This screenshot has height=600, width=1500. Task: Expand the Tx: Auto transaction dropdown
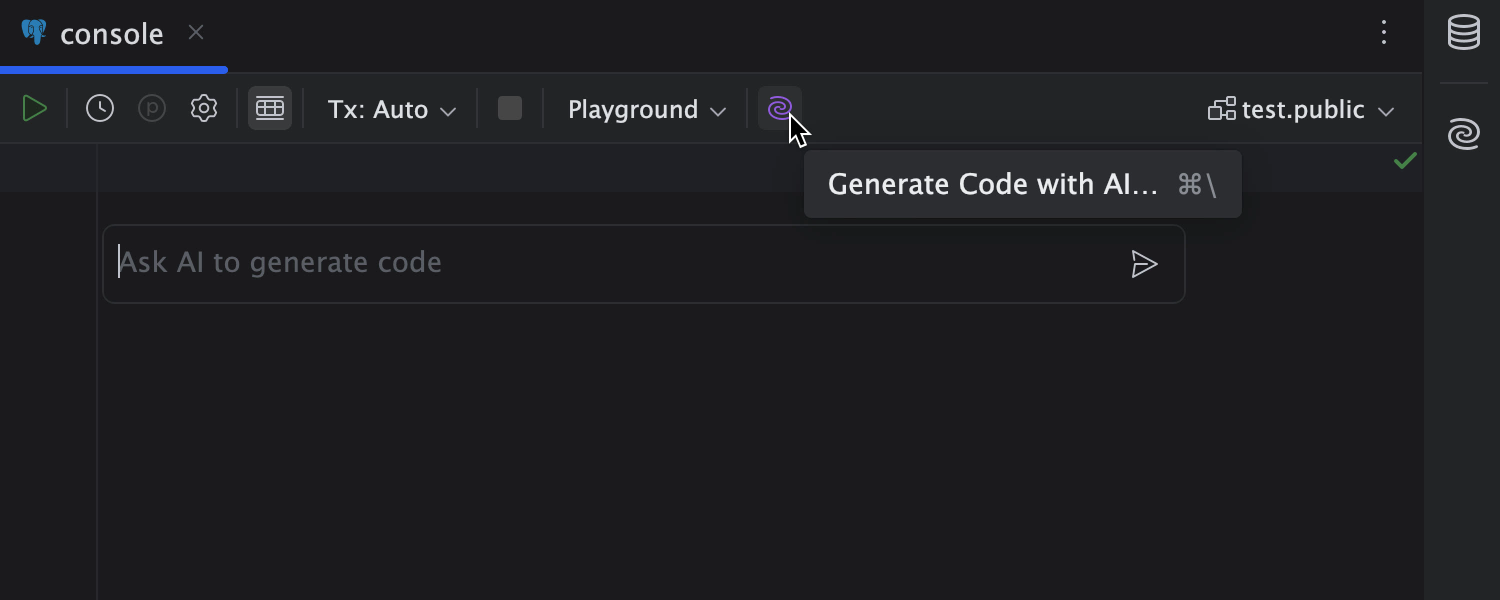[x=392, y=110]
